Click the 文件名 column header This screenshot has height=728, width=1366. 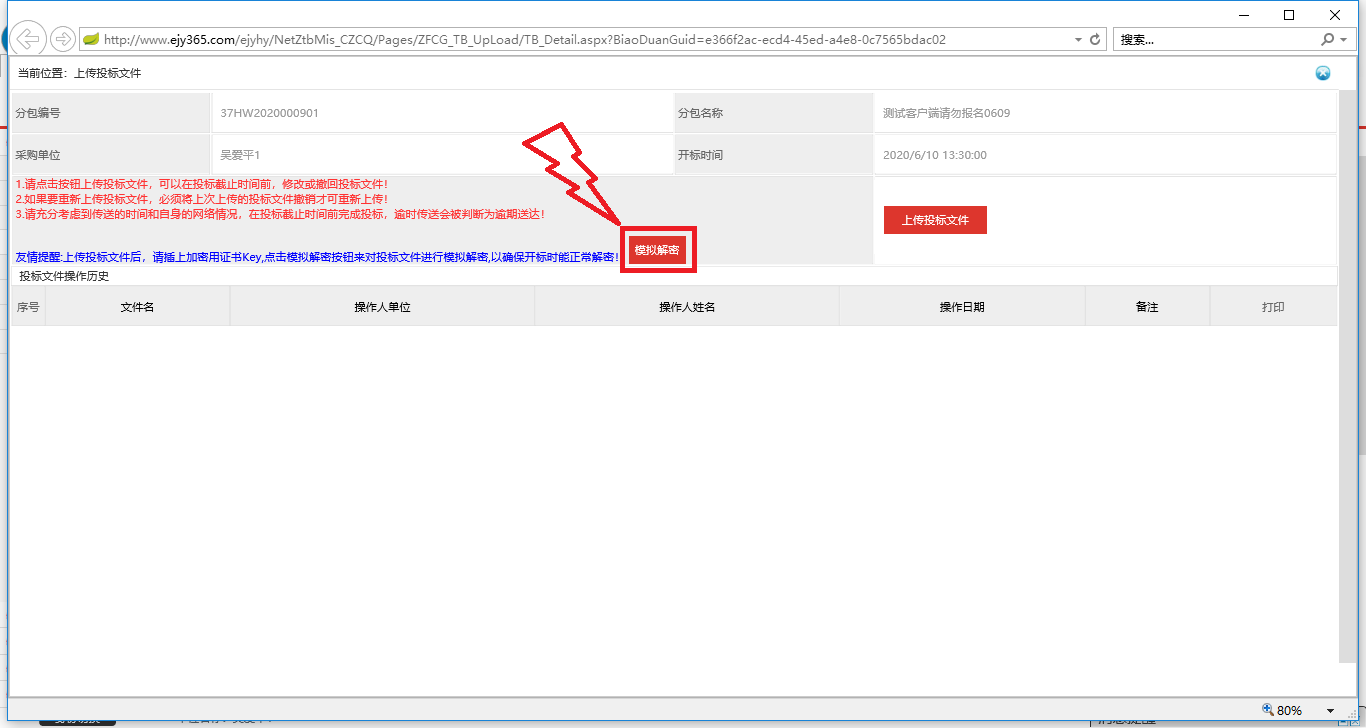pos(137,307)
